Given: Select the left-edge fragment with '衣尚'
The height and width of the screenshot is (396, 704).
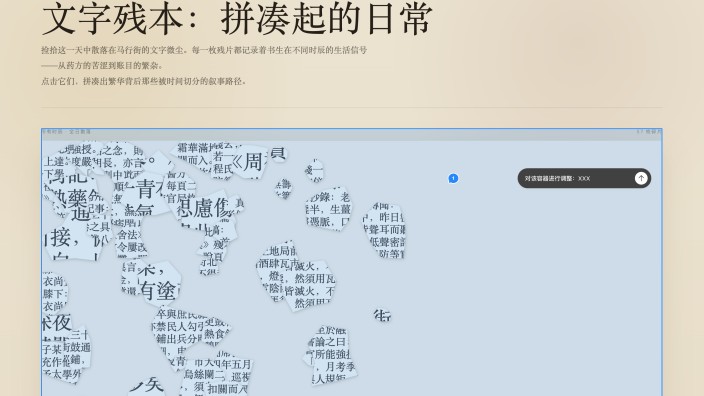Looking at the screenshot, I should click(x=54, y=293).
